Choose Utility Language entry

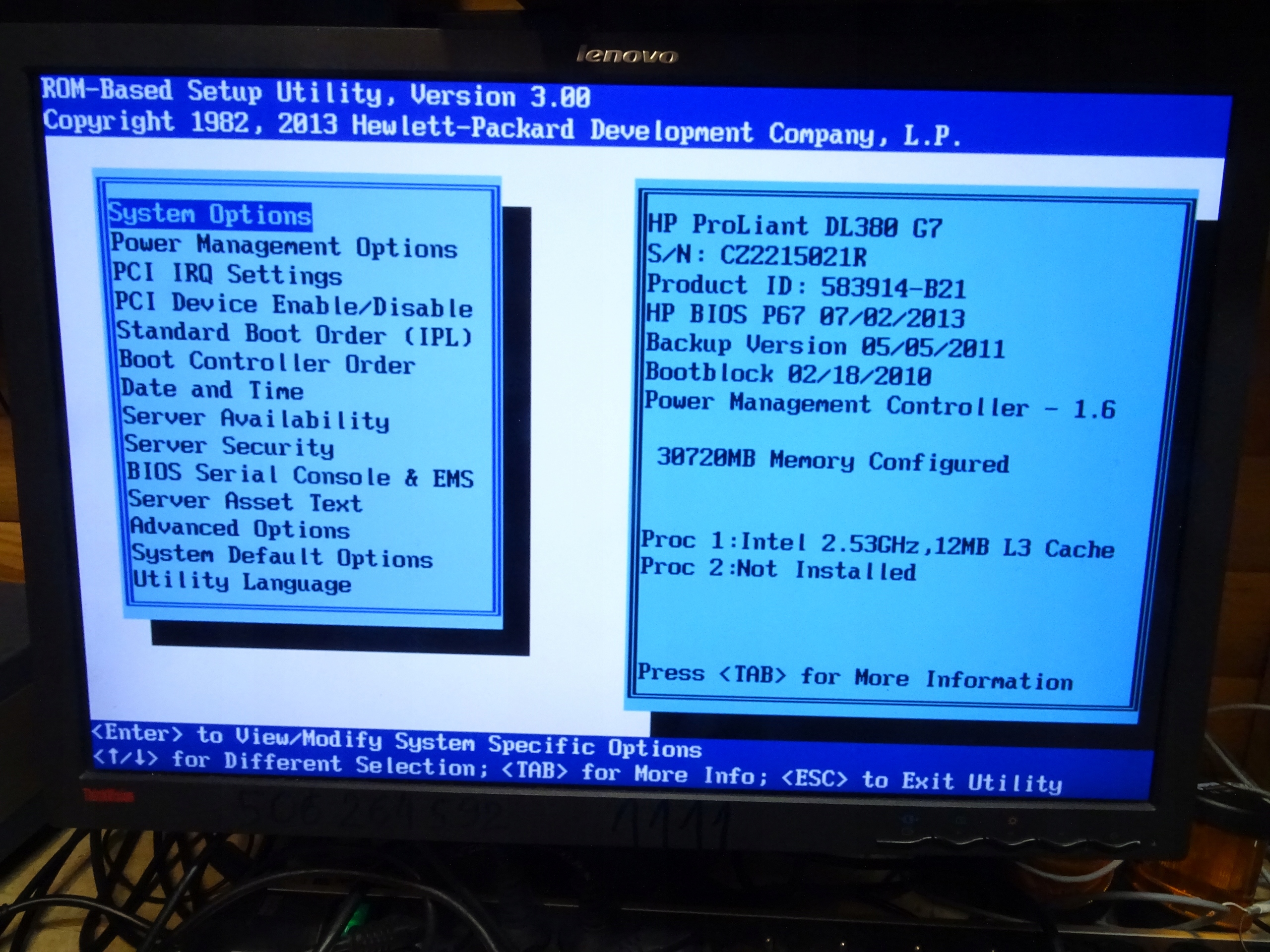point(242,583)
